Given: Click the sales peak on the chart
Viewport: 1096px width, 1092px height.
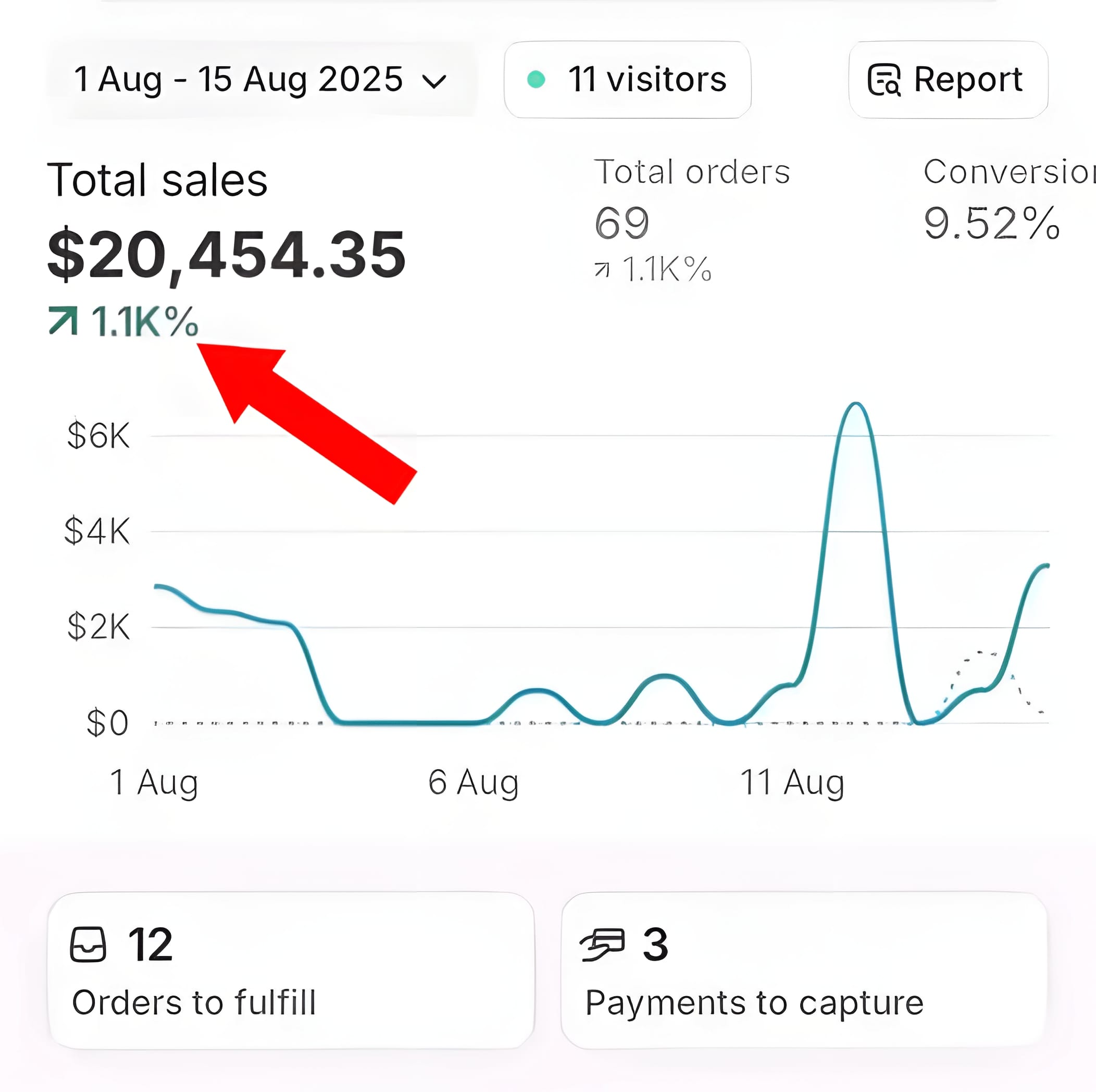Looking at the screenshot, I should coord(855,404).
